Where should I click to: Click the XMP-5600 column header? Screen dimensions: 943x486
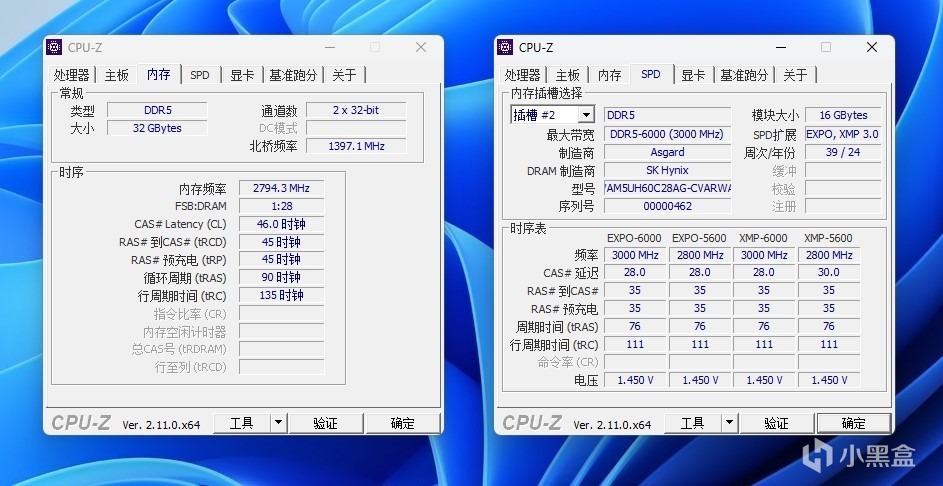[828, 238]
